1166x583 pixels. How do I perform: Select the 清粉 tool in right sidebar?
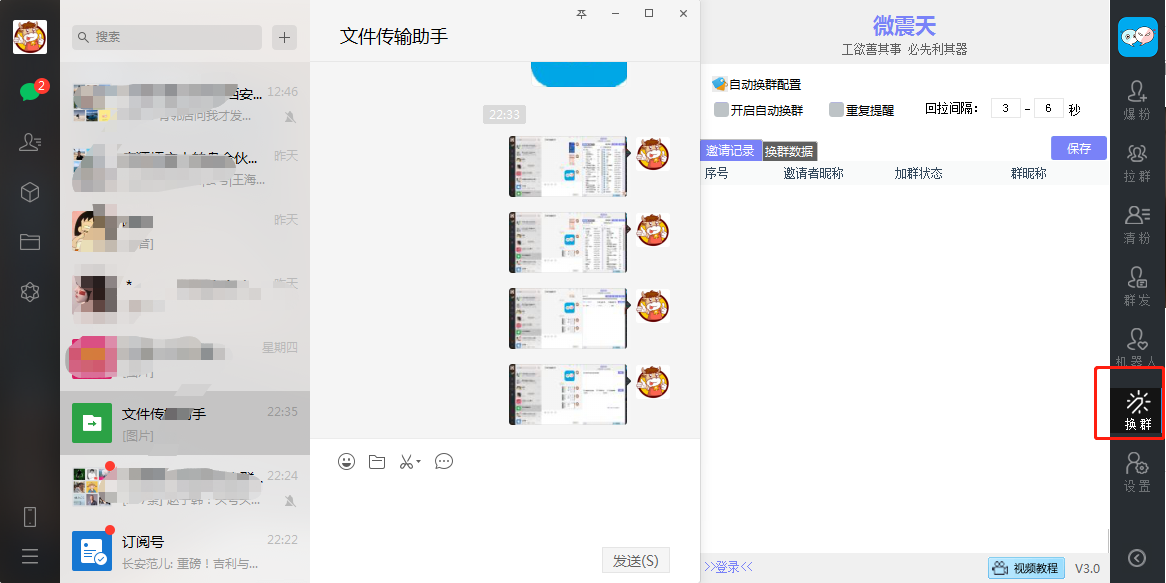(1137, 225)
